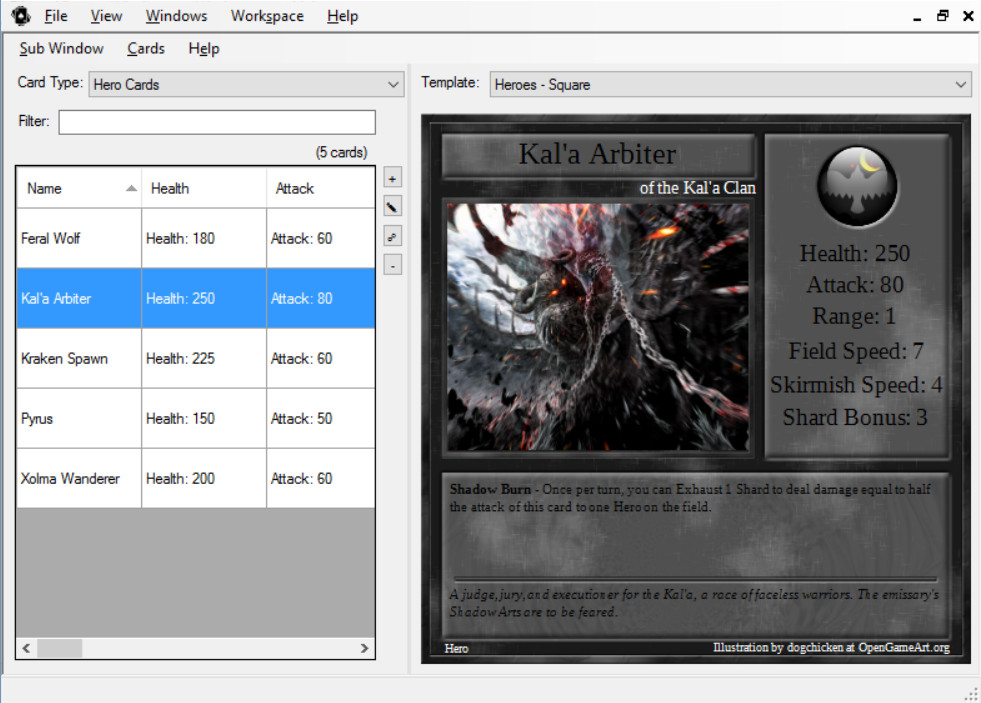981x703 pixels.
Task: Click the 'of the Kal'a Clan' subtitle
Action: tap(697, 188)
